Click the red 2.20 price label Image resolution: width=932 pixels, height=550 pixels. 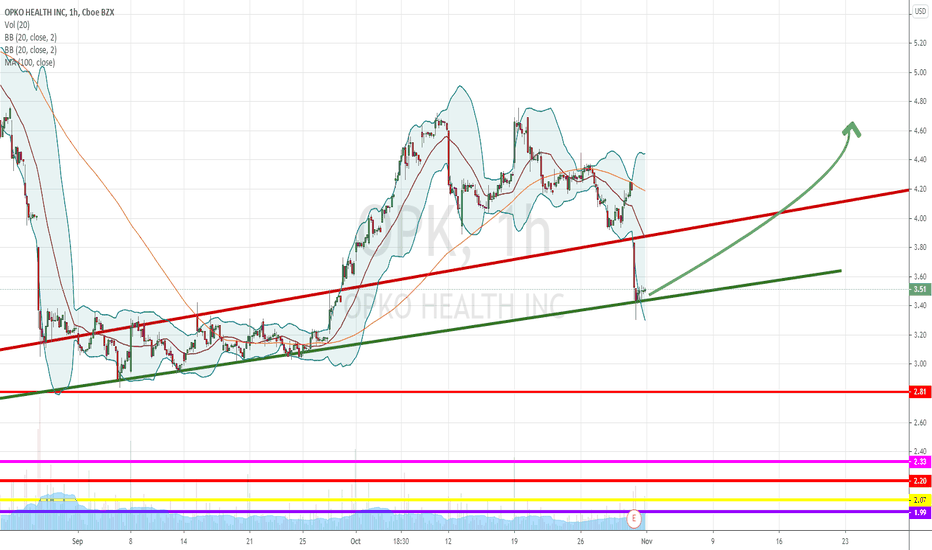click(920, 480)
